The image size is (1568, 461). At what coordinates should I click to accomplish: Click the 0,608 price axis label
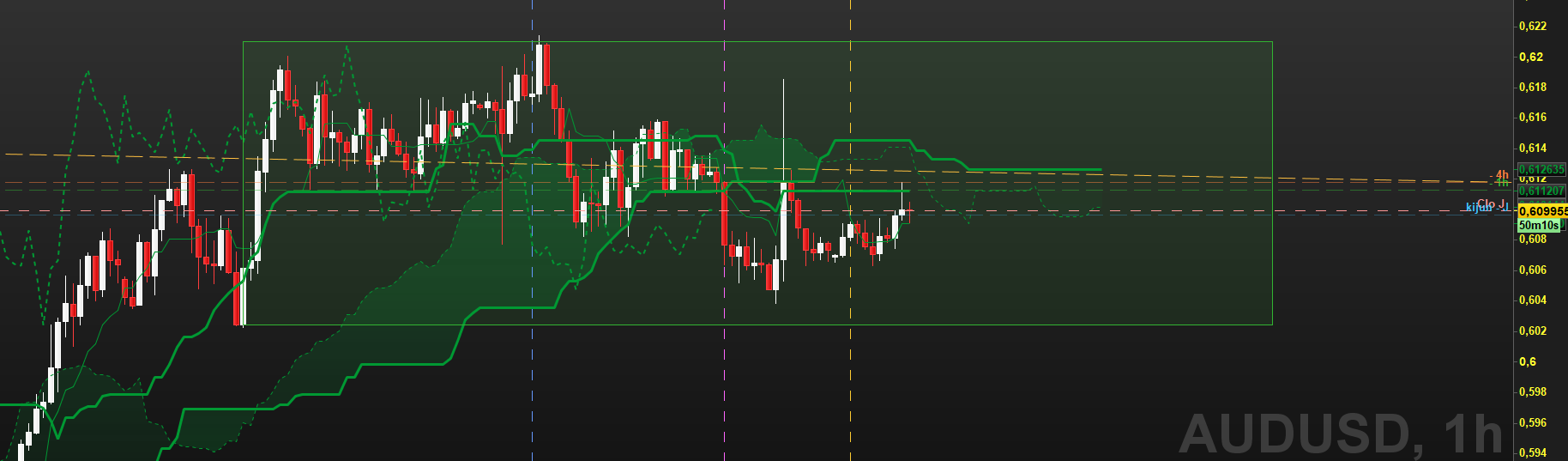pyautogui.click(x=1533, y=239)
